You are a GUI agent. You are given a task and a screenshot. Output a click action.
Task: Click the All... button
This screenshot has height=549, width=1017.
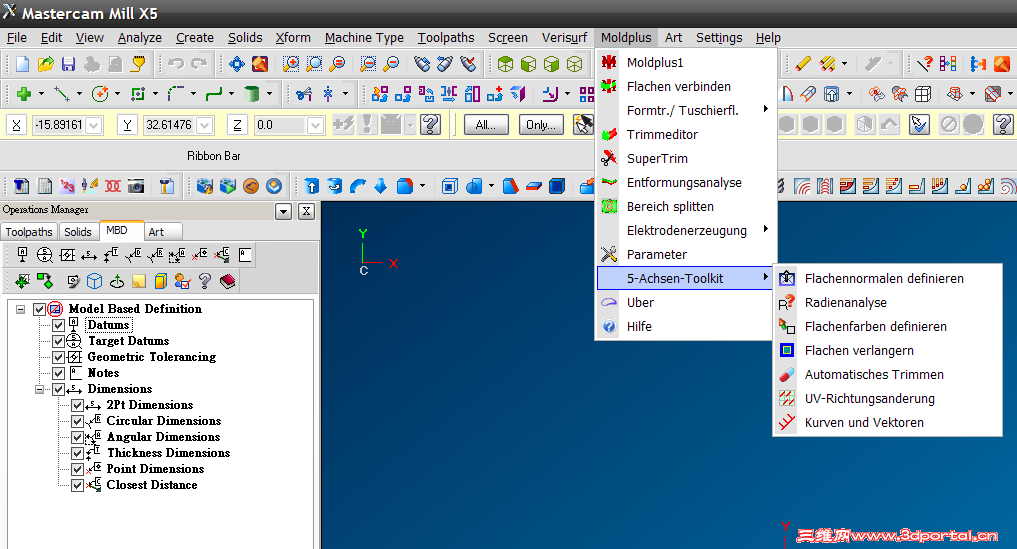pyautogui.click(x=486, y=125)
